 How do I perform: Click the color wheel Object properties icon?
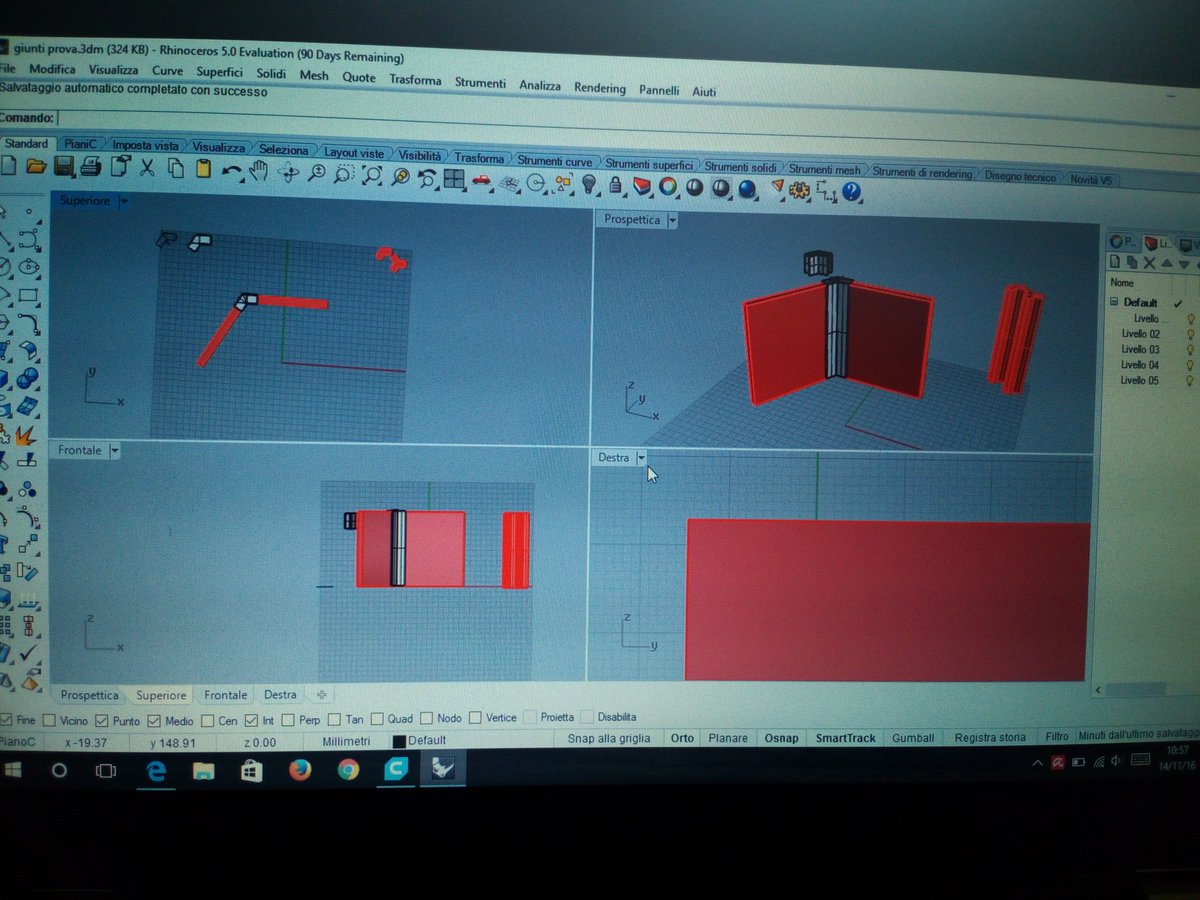pos(668,187)
